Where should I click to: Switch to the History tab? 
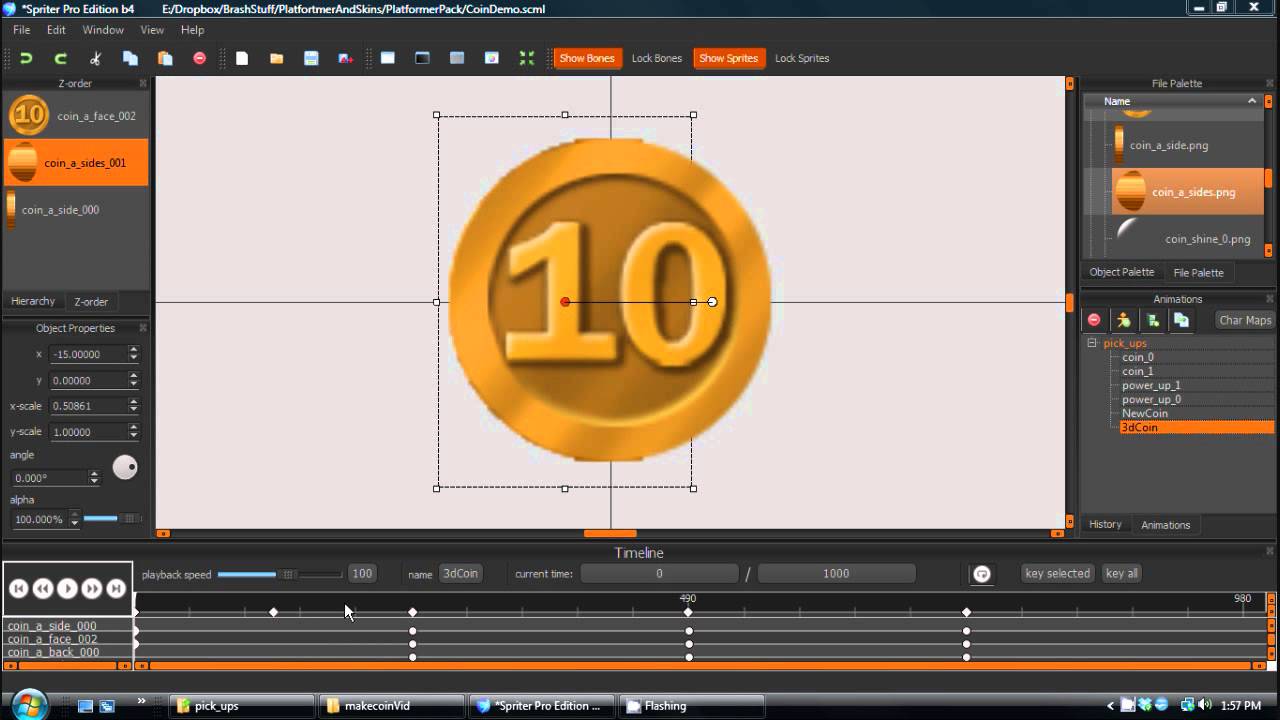point(1105,524)
